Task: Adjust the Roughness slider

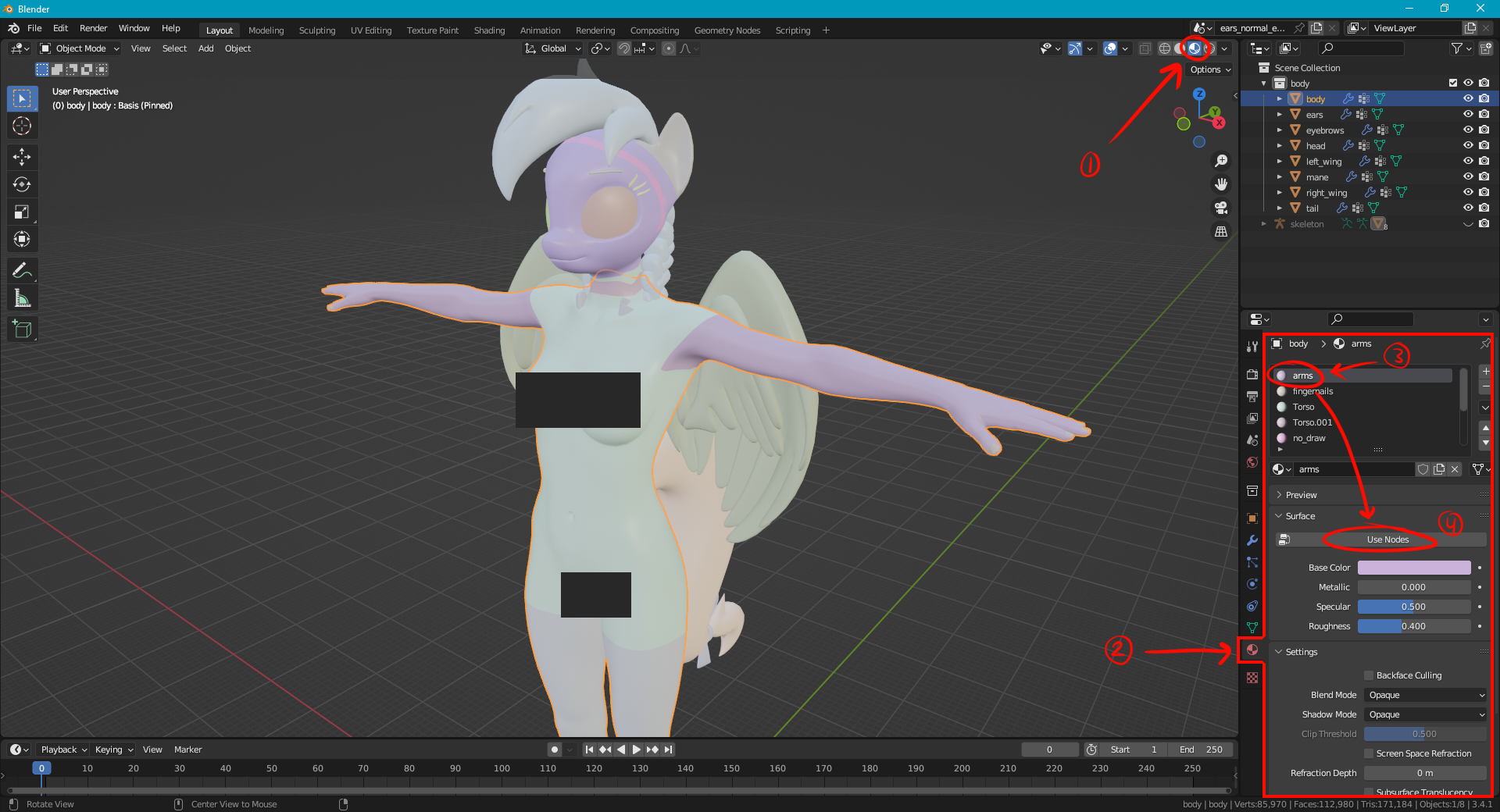Action: click(1414, 626)
